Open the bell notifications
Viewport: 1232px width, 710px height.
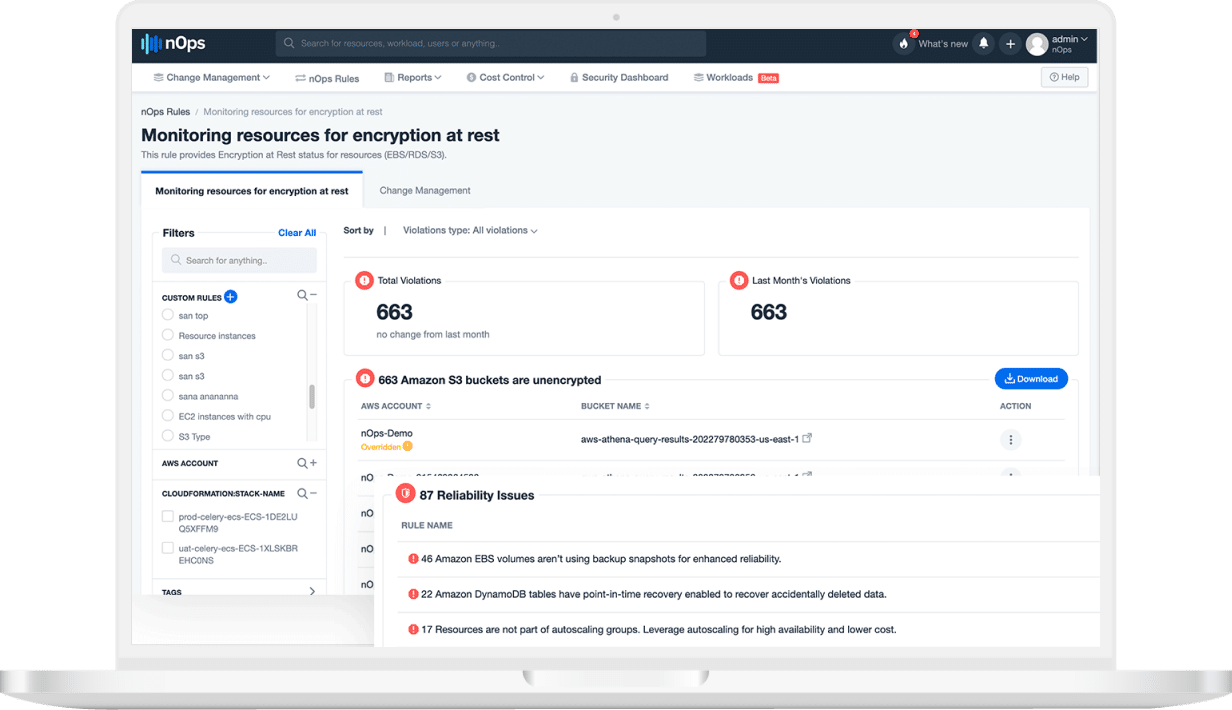[x=984, y=44]
